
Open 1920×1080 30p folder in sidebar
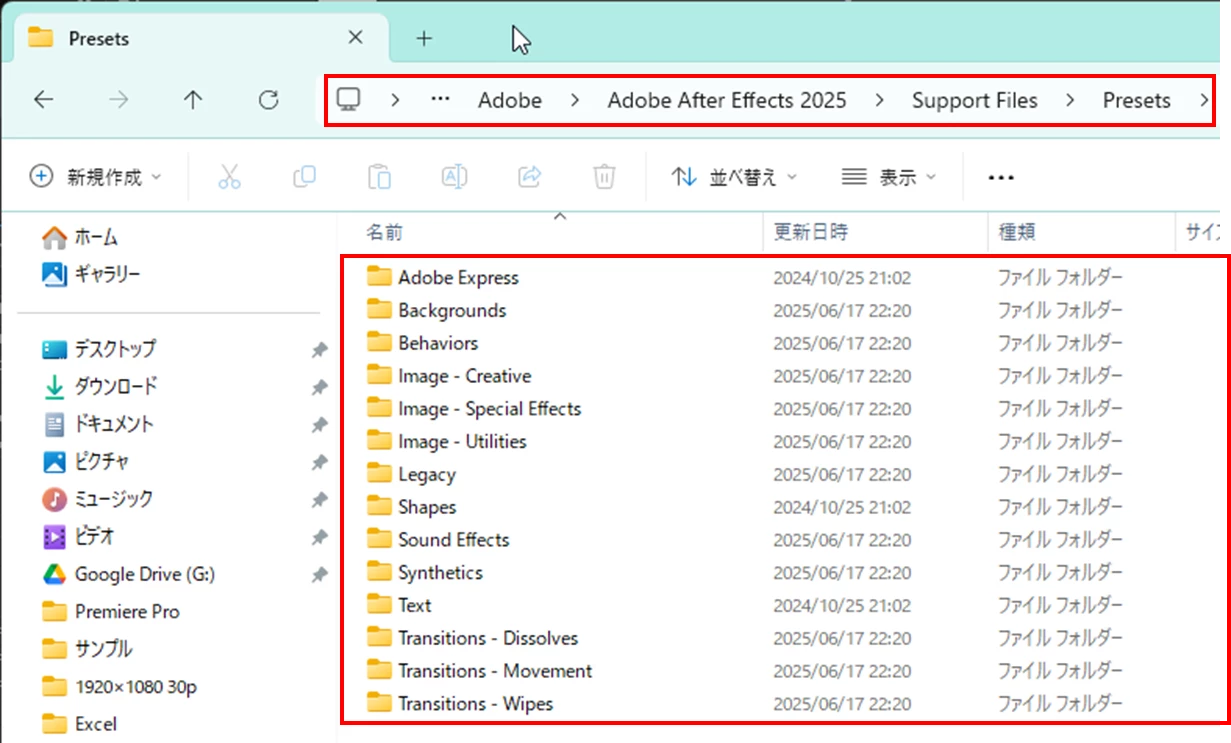click(x=119, y=687)
